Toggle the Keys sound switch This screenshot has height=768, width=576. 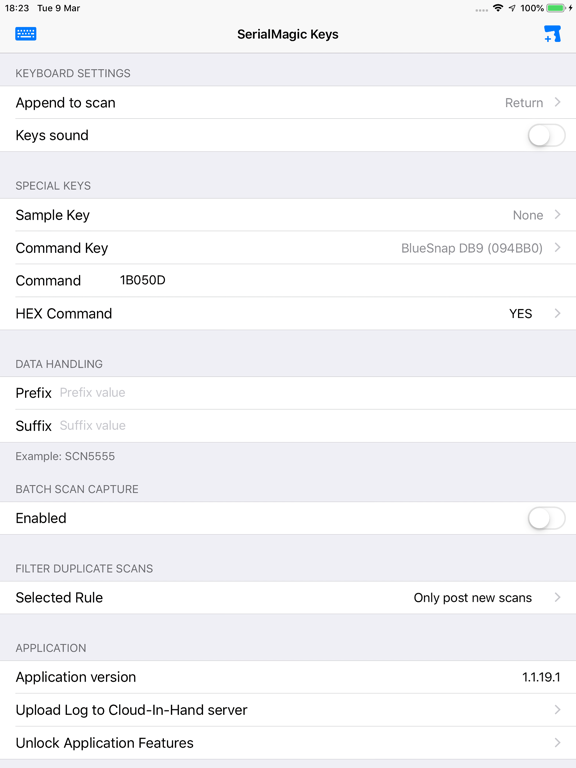546,135
